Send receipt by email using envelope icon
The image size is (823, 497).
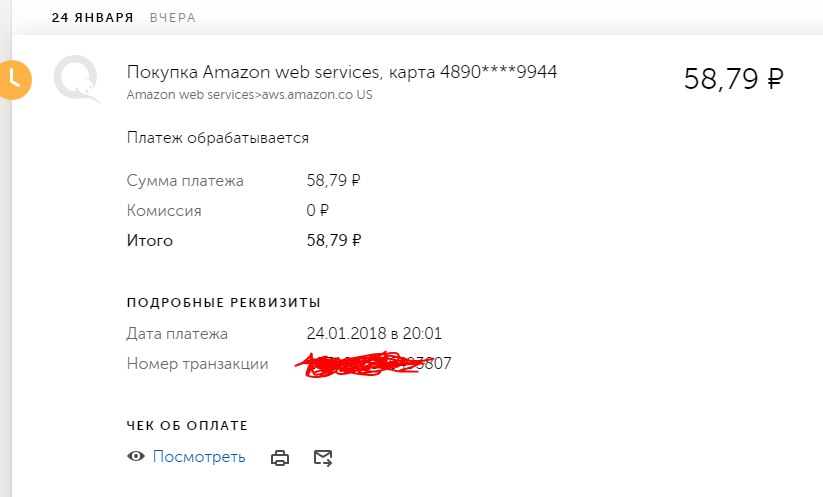pyautogui.click(x=322, y=458)
